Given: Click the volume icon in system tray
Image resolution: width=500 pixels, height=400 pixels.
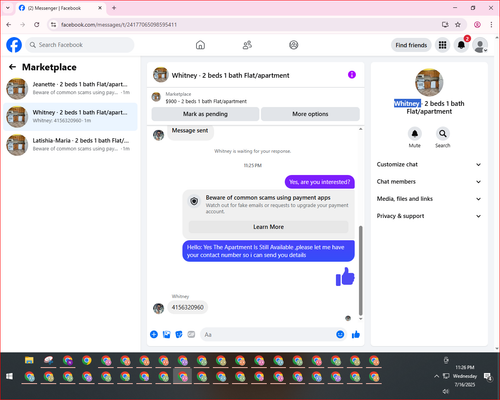Looking at the screenshot, I should tap(446, 391).
